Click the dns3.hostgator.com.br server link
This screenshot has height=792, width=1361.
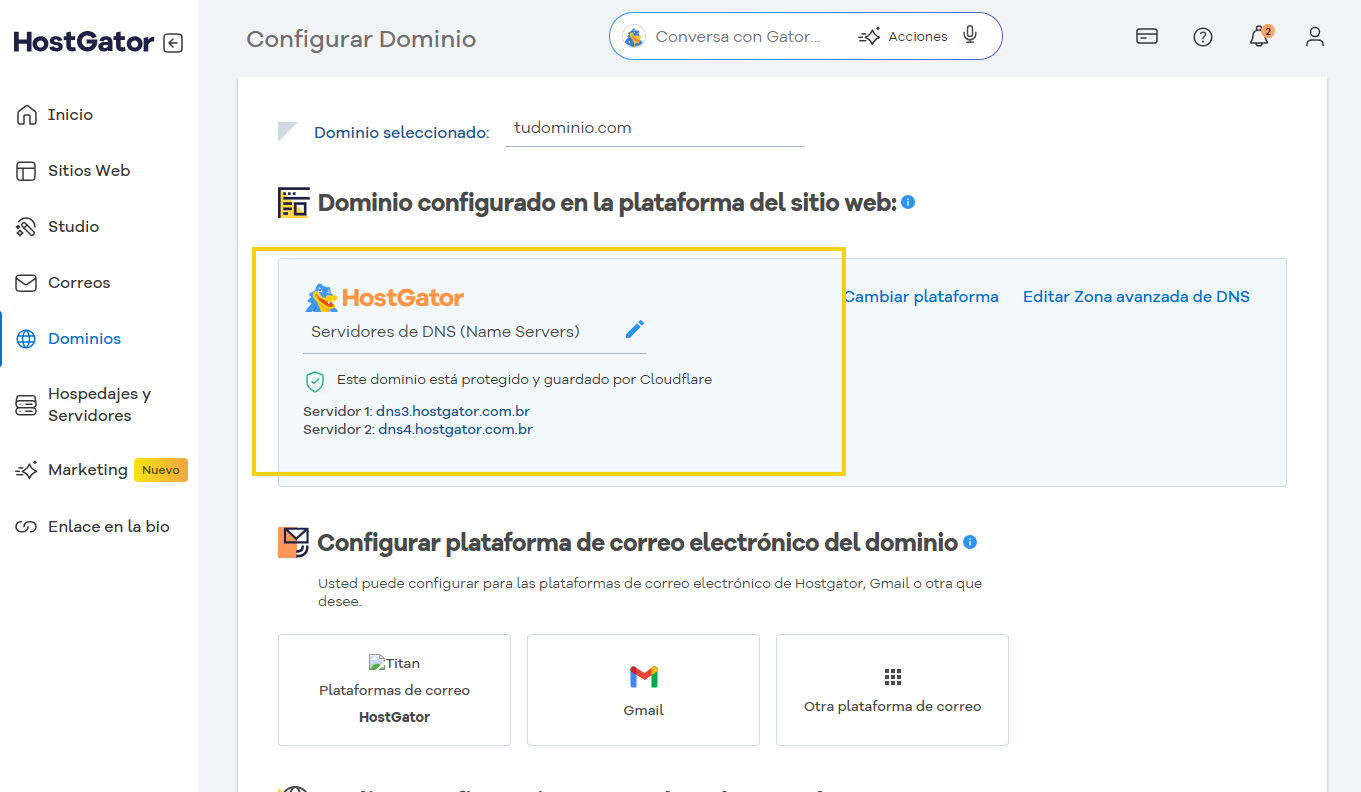[454, 410]
